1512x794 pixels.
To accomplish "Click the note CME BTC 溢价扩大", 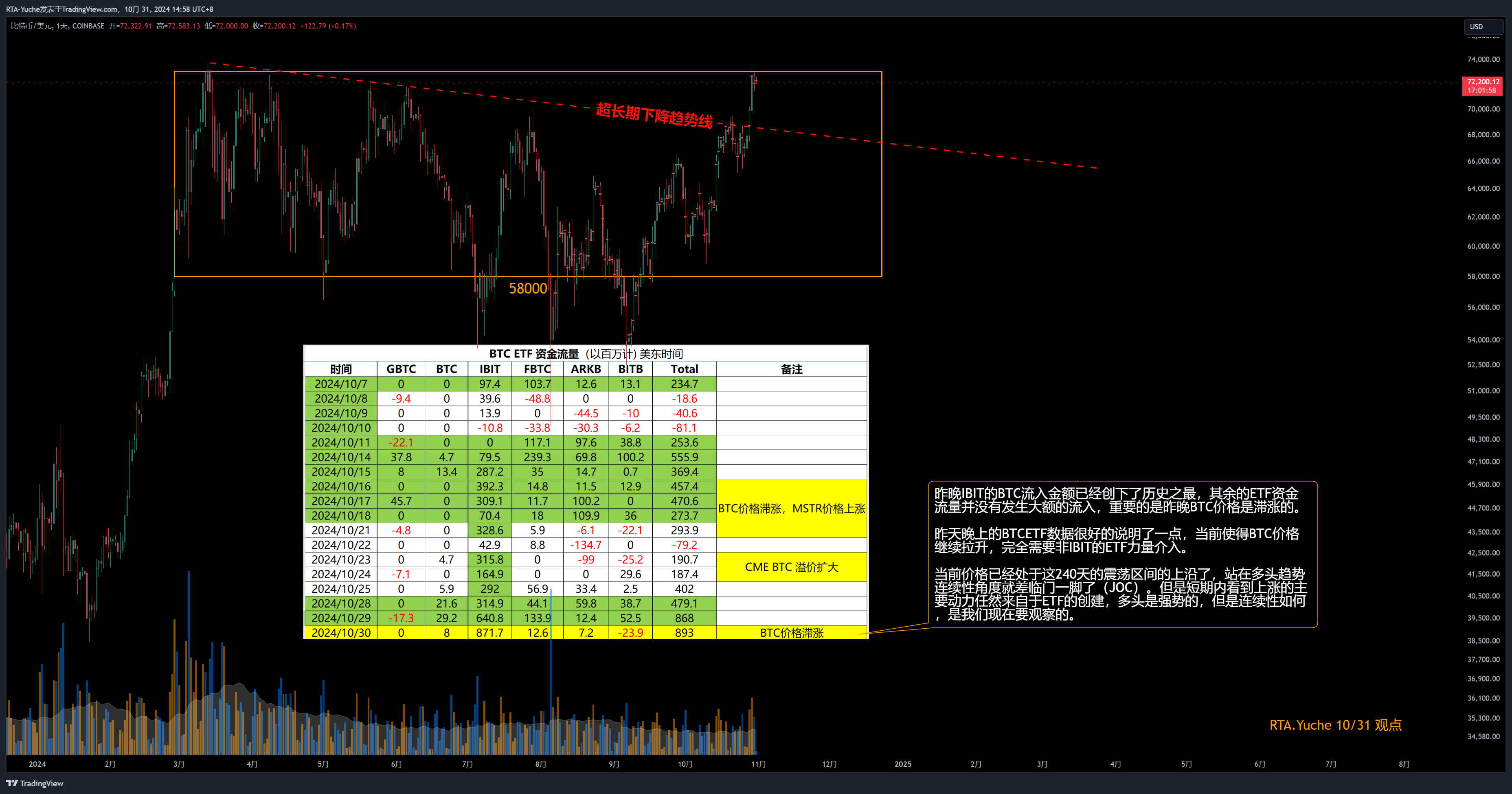I will tap(791, 567).
